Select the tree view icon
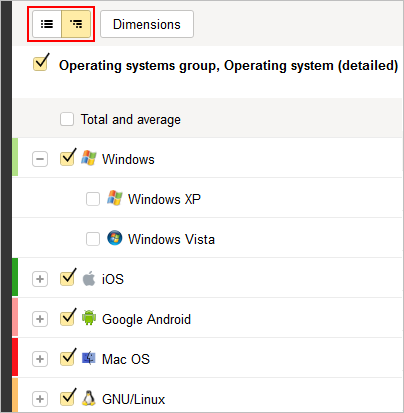 (76, 24)
